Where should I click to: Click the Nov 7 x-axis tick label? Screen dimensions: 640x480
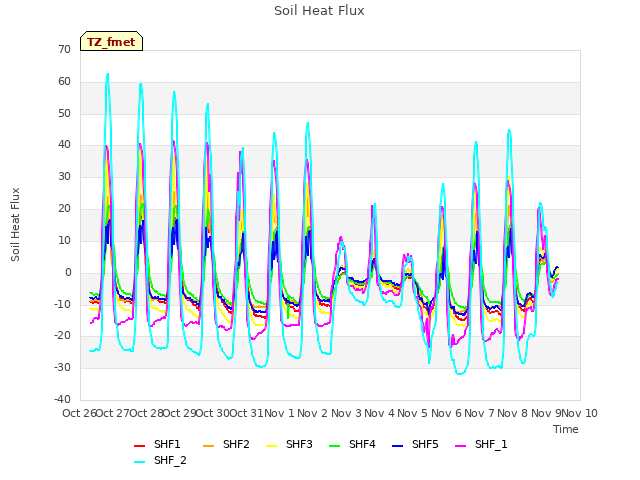pos(480,413)
